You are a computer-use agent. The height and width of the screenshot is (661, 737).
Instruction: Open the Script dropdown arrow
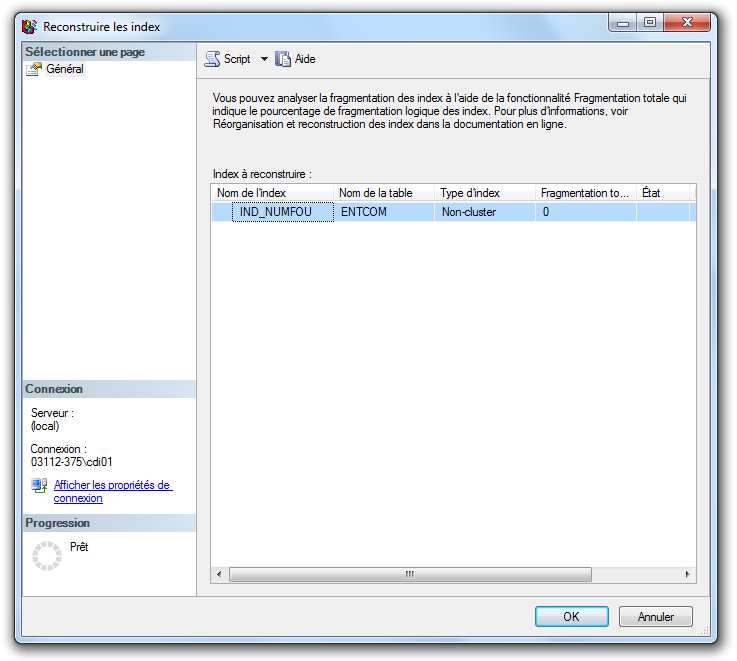pyautogui.click(x=264, y=59)
